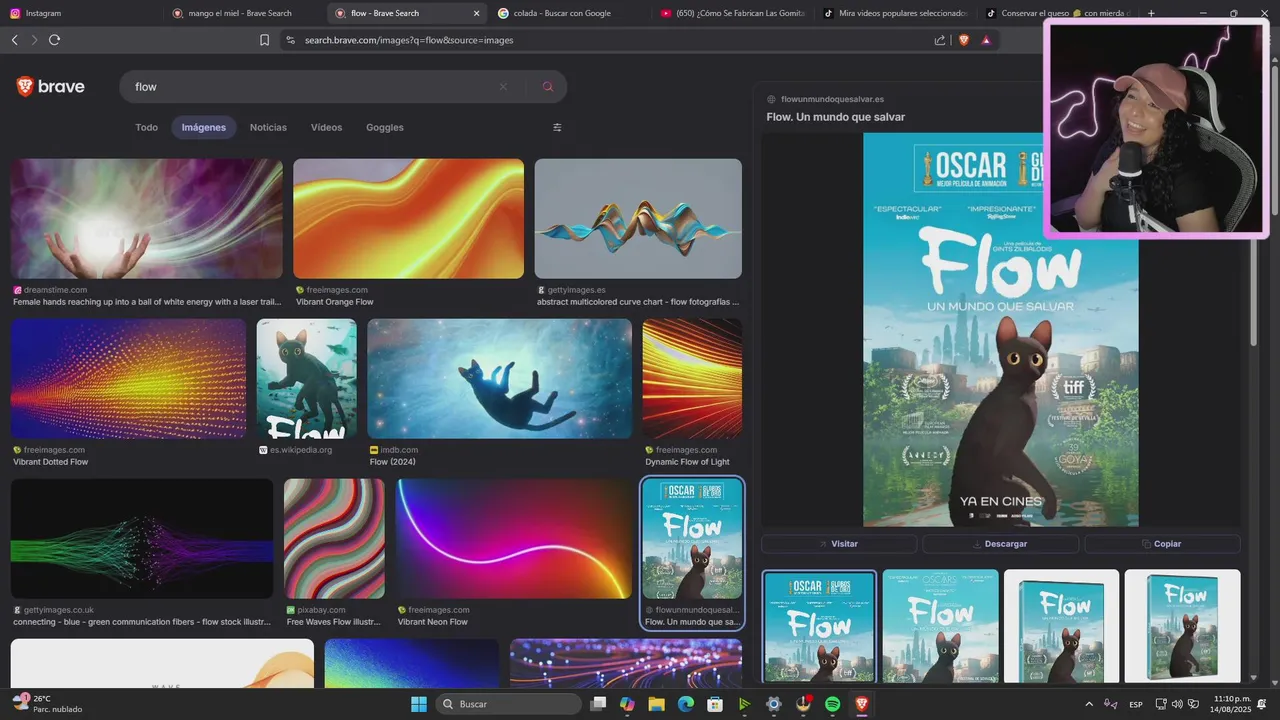
Task: Go back with the browser back arrow
Action: click(14, 40)
